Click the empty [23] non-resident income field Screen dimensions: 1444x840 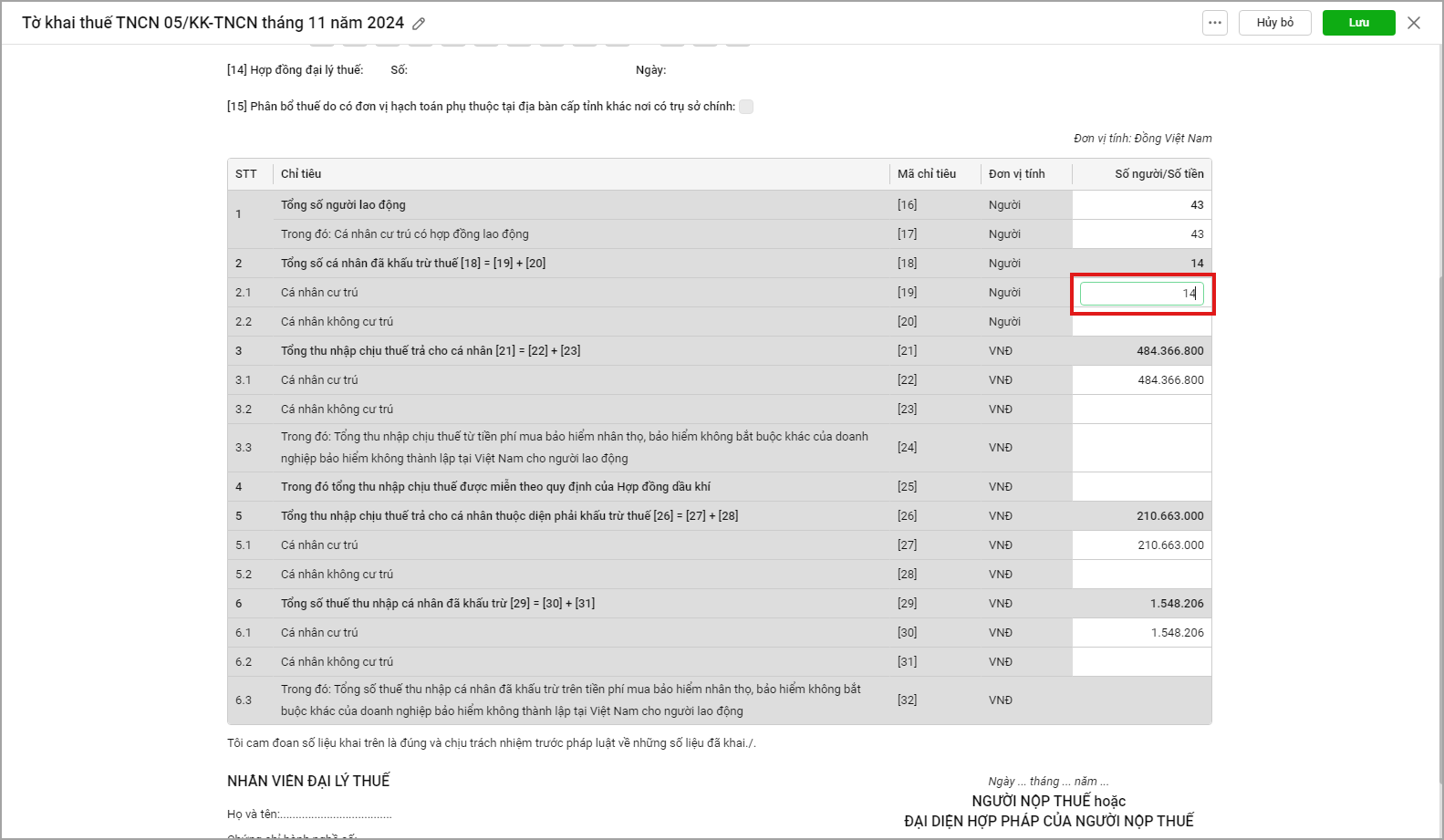point(1141,410)
